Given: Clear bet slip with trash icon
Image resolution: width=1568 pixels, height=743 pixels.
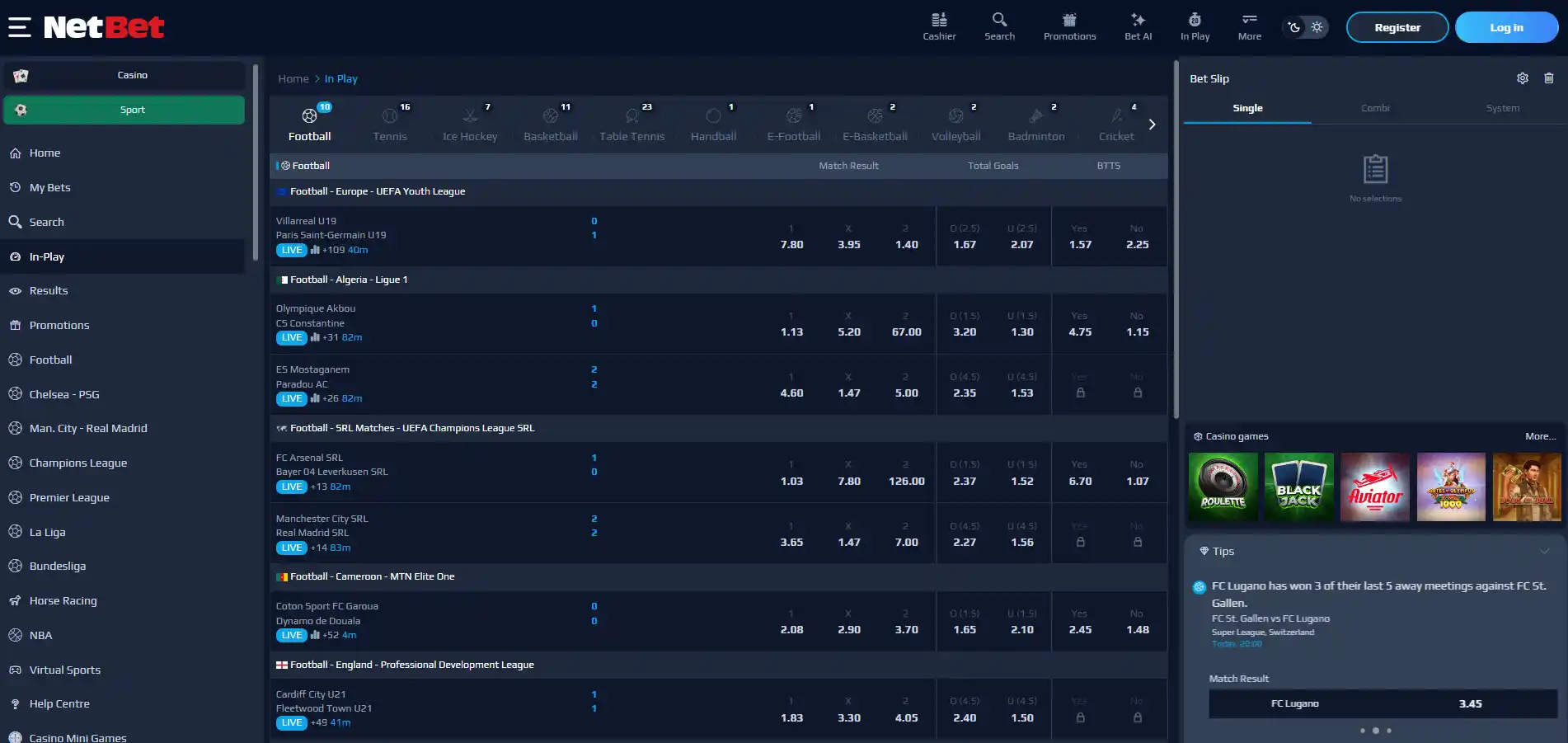Looking at the screenshot, I should 1549,78.
